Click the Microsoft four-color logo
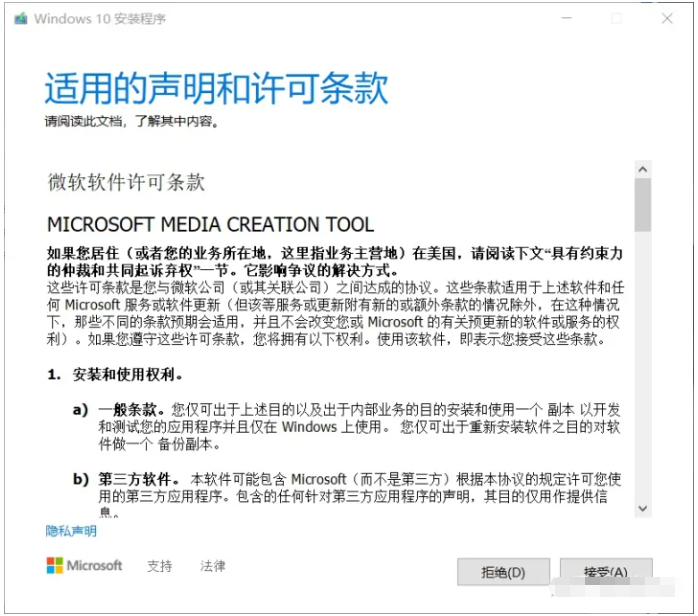Viewport: 698px width, 616px height. (x=55, y=565)
